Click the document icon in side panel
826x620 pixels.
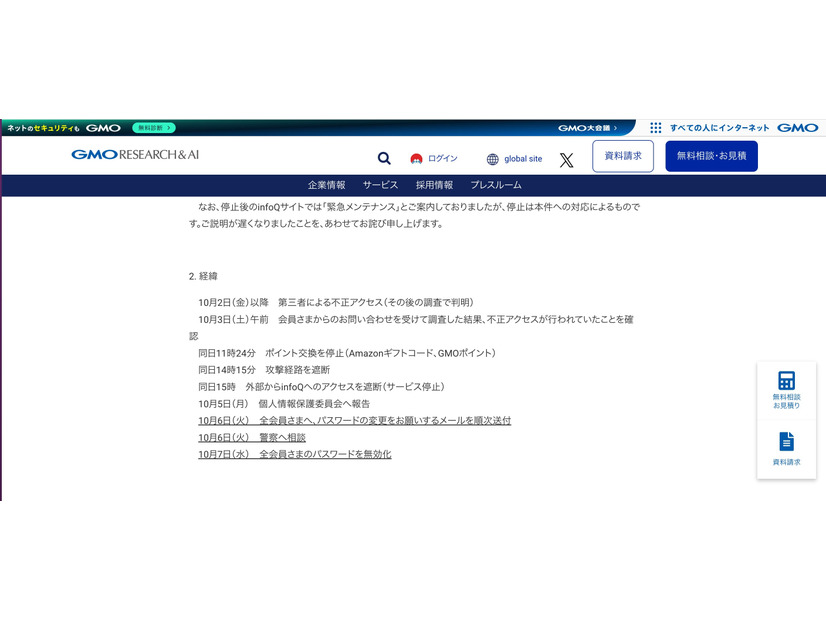(786, 441)
